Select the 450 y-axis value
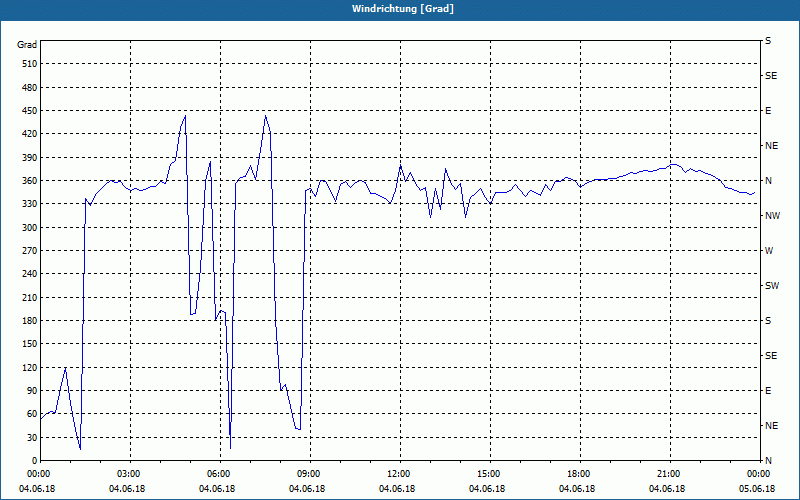The image size is (800, 500). pyautogui.click(x=30, y=111)
